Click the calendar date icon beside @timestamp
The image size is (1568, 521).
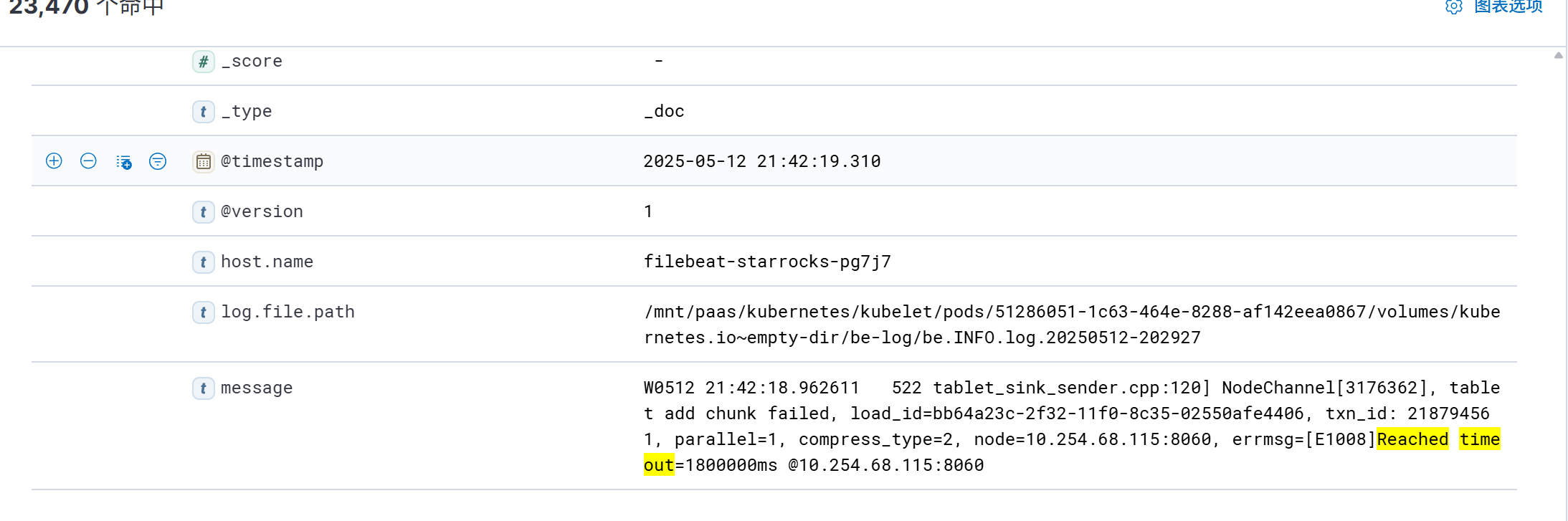point(204,162)
